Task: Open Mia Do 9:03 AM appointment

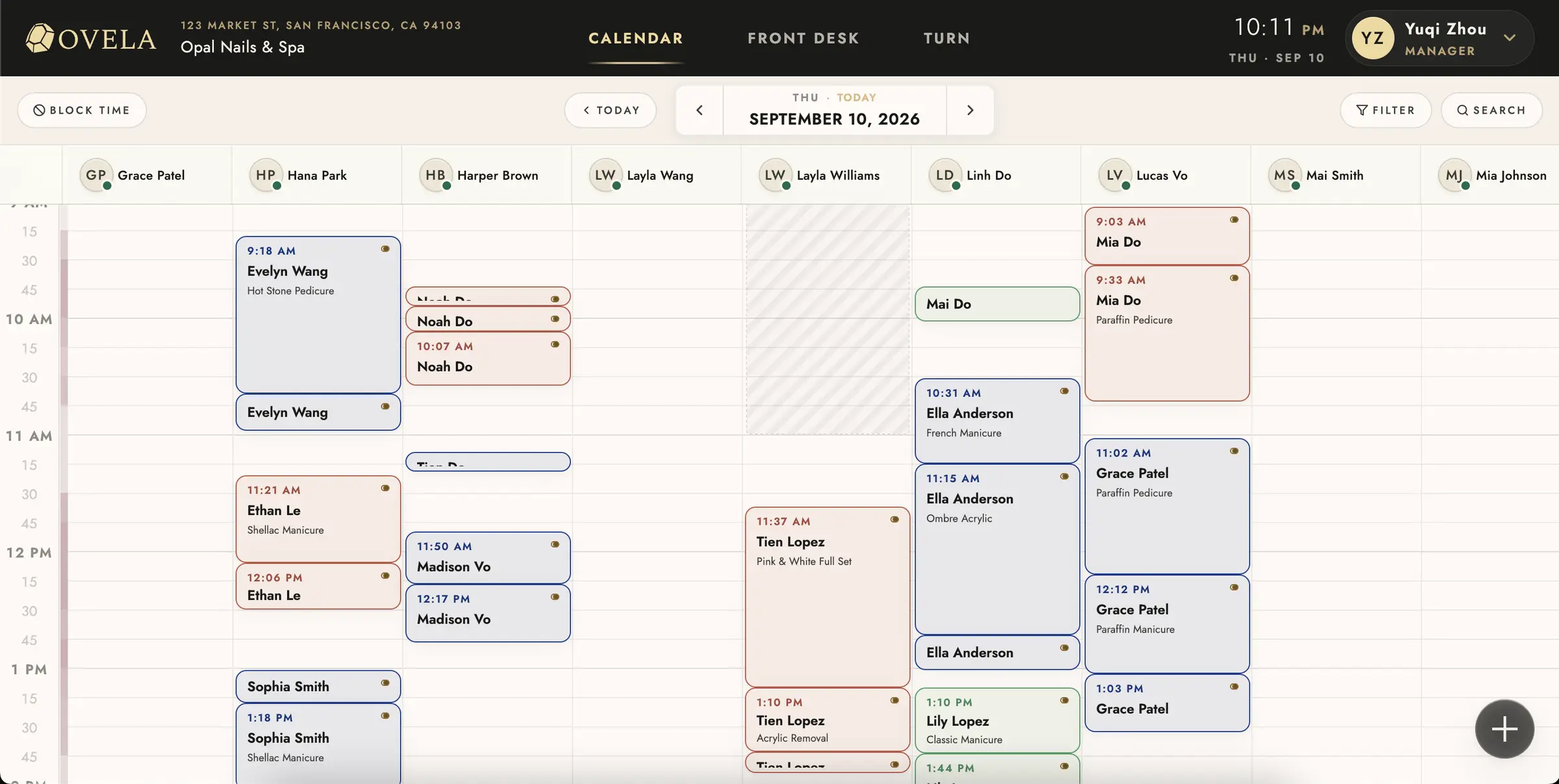Action: (1167, 236)
